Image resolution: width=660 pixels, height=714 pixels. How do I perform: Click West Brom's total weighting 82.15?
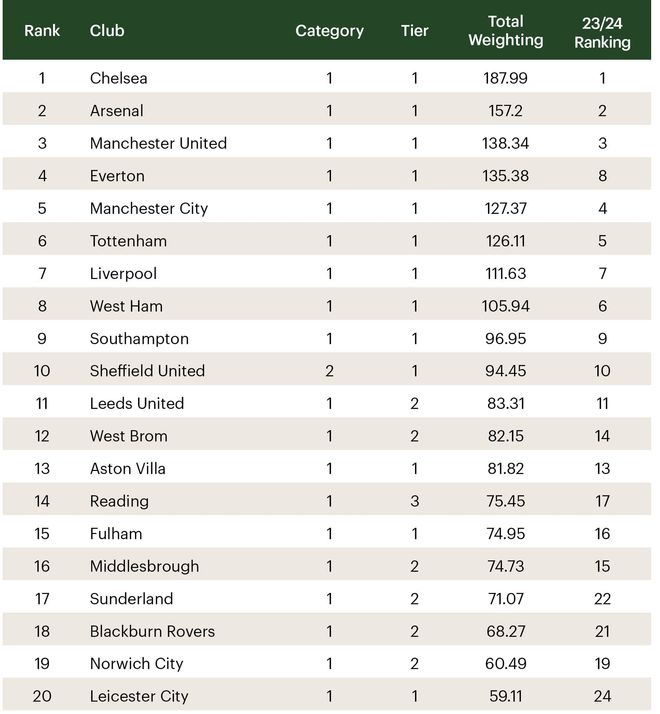pos(505,436)
